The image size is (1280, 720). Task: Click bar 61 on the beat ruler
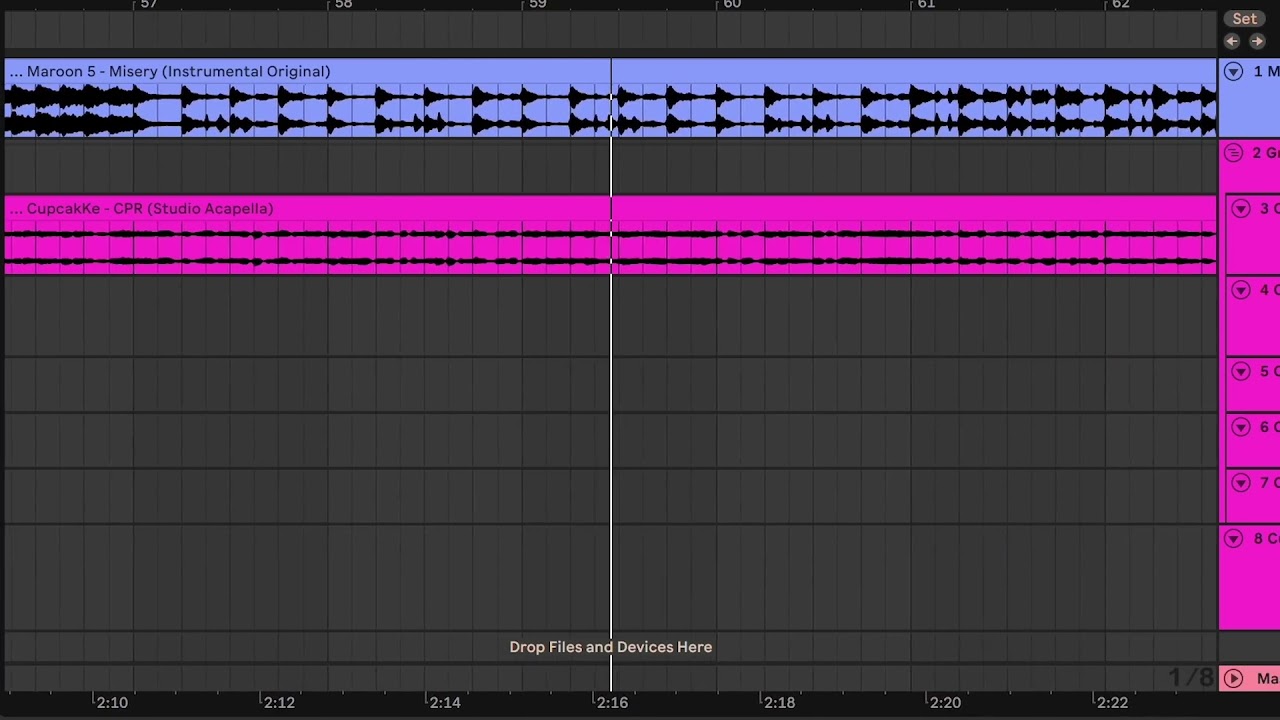(926, 5)
